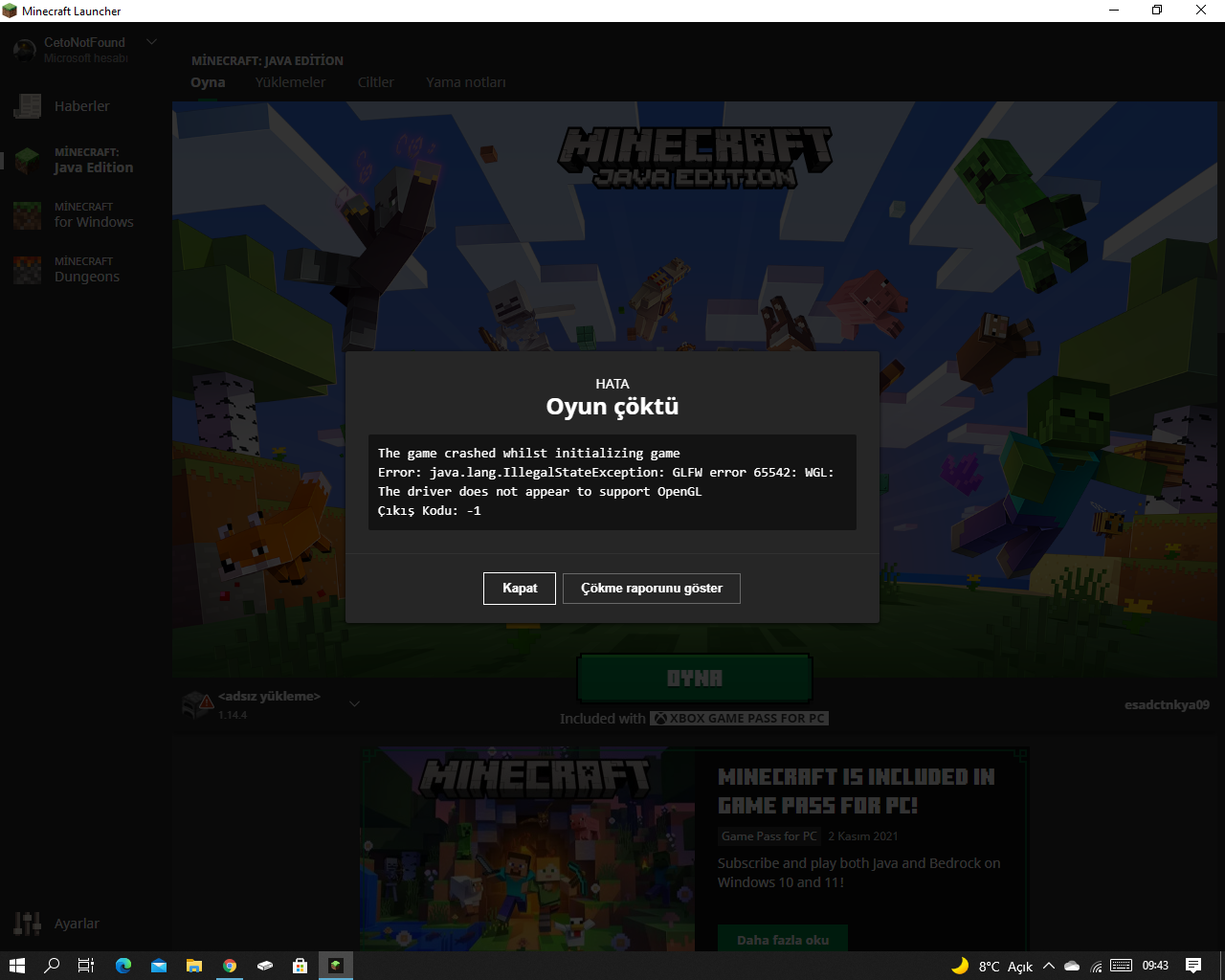Launch Google Chrome from taskbar
This screenshot has width=1225, height=980.
230,966
